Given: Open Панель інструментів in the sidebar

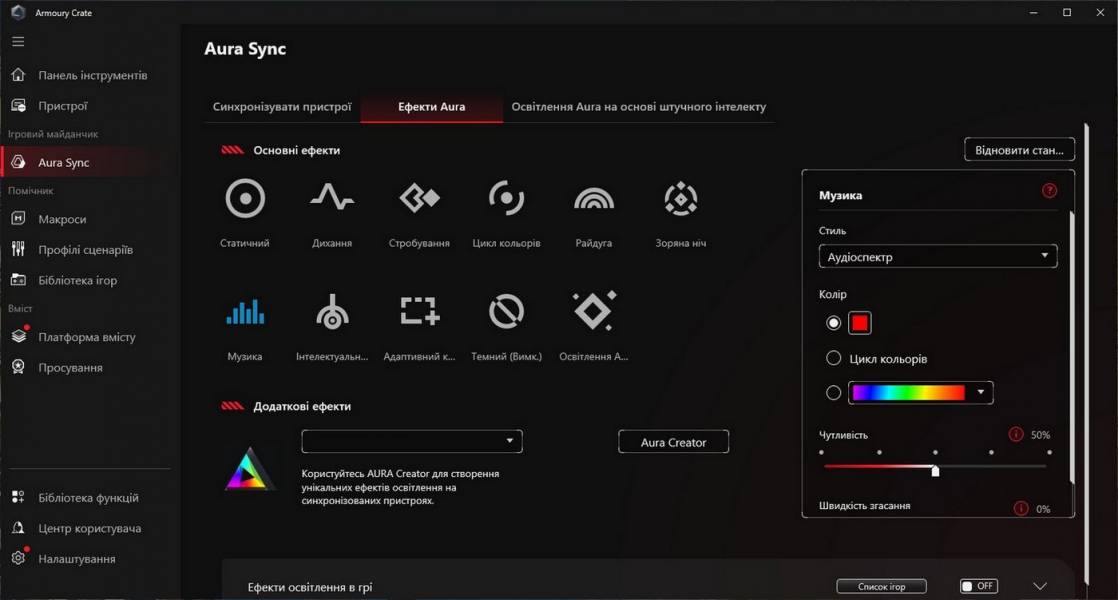Looking at the screenshot, I should pyautogui.click(x=93, y=75).
